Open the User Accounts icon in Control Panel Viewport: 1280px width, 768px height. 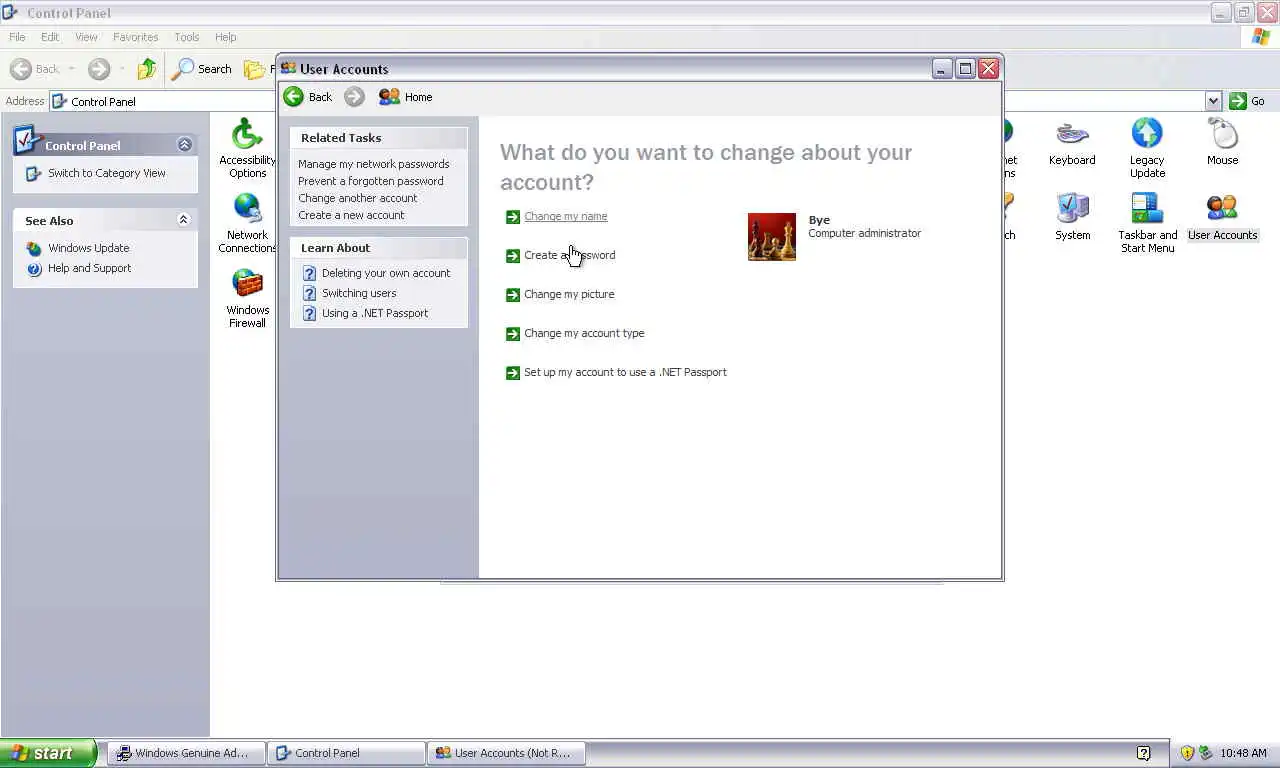[x=1222, y=217]
